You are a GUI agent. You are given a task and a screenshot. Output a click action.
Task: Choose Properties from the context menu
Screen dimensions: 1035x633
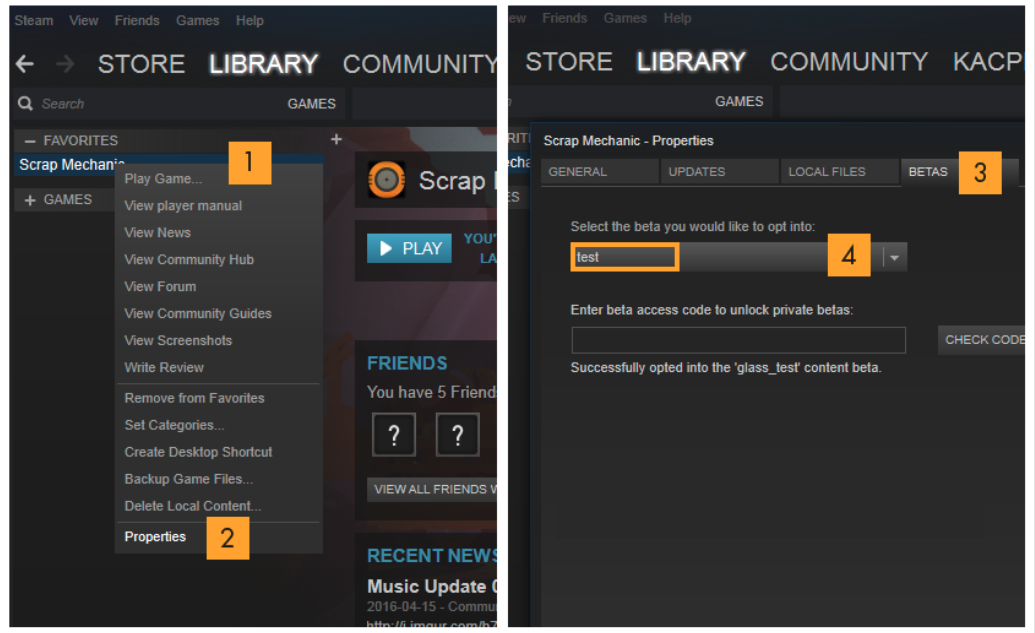click(155, 537)
